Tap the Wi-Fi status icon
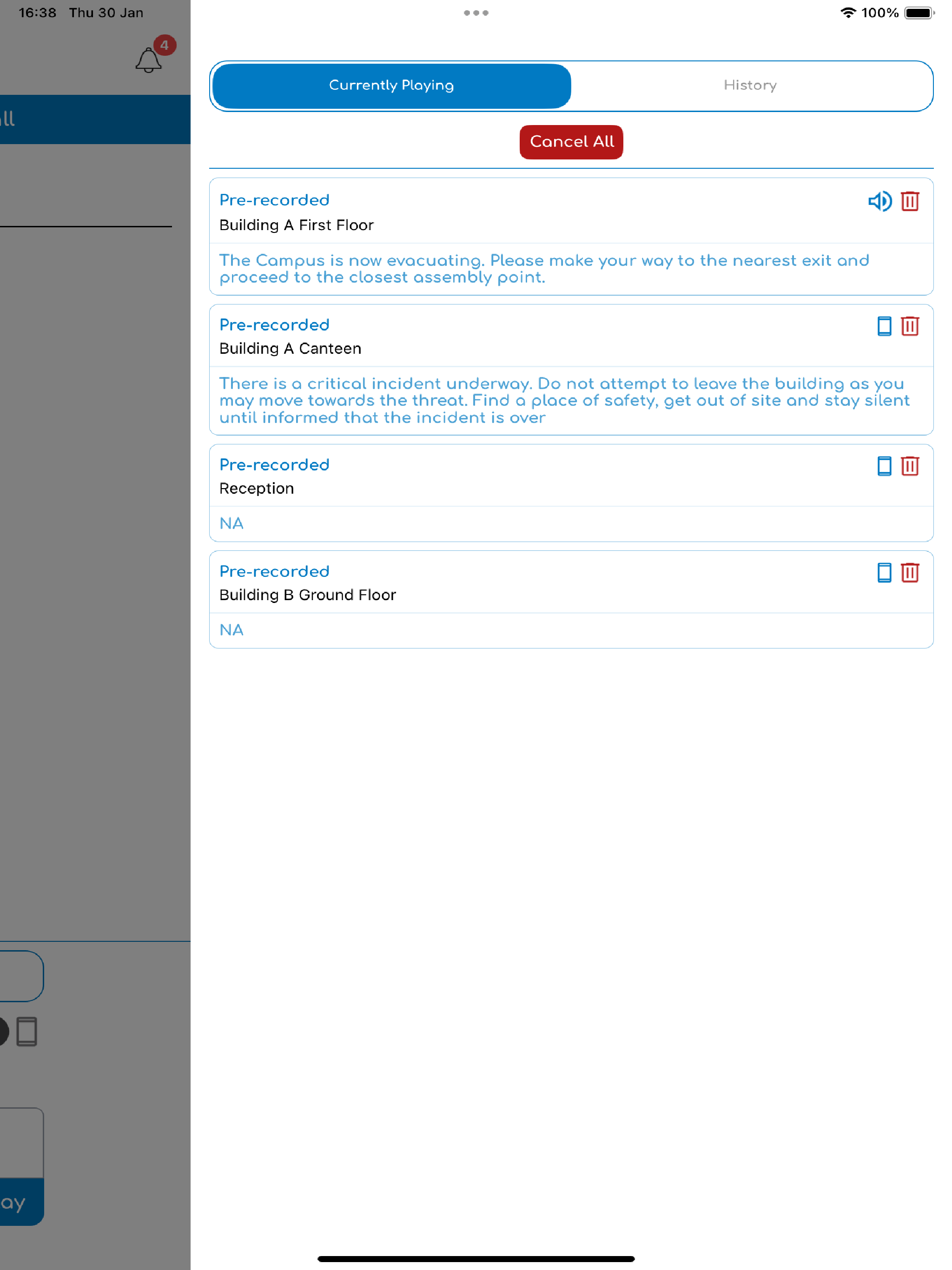The height and width of the screenshot is (1270, 952). [848, 13]
